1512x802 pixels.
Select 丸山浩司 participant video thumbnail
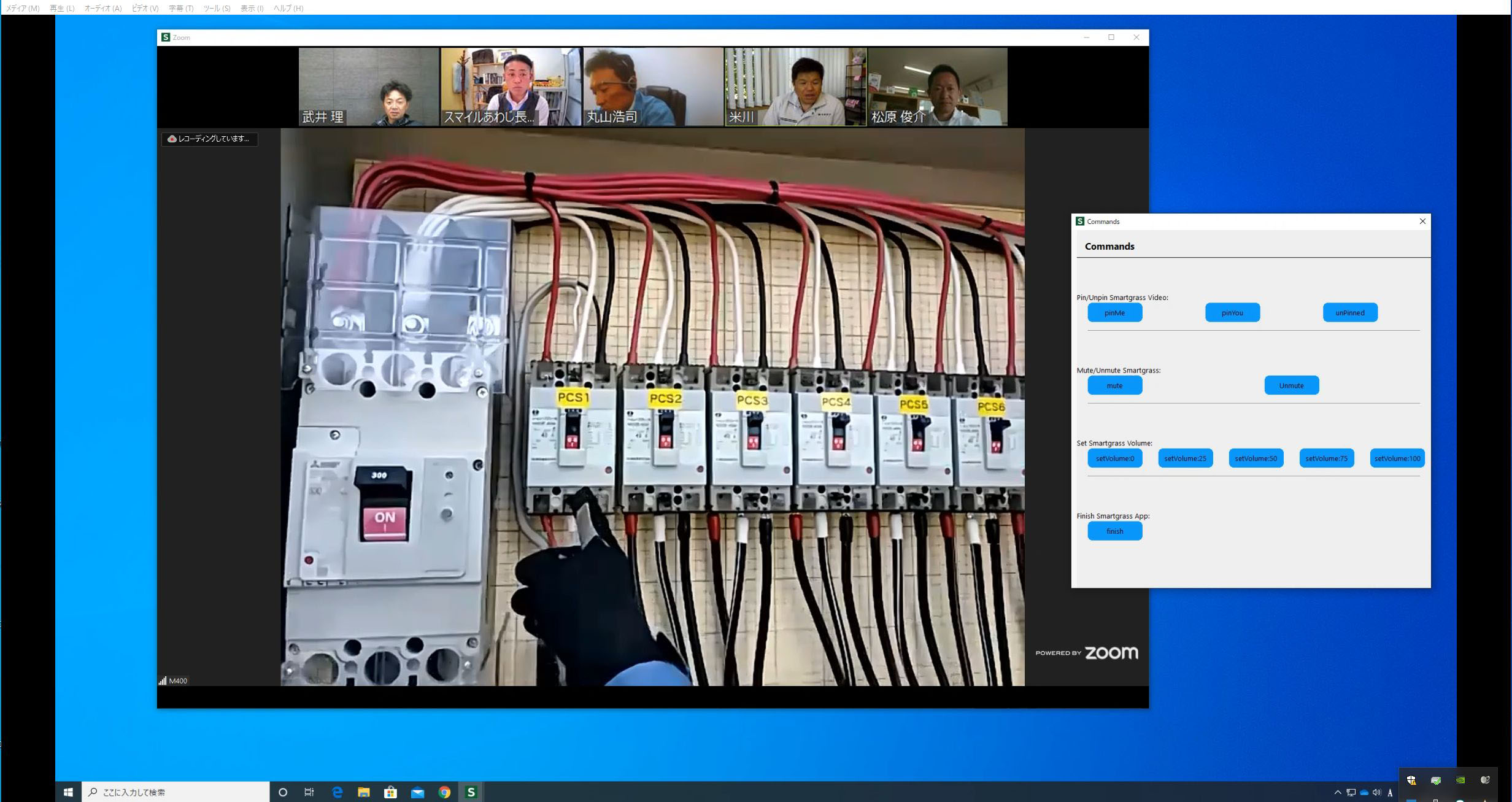point(653,87)
